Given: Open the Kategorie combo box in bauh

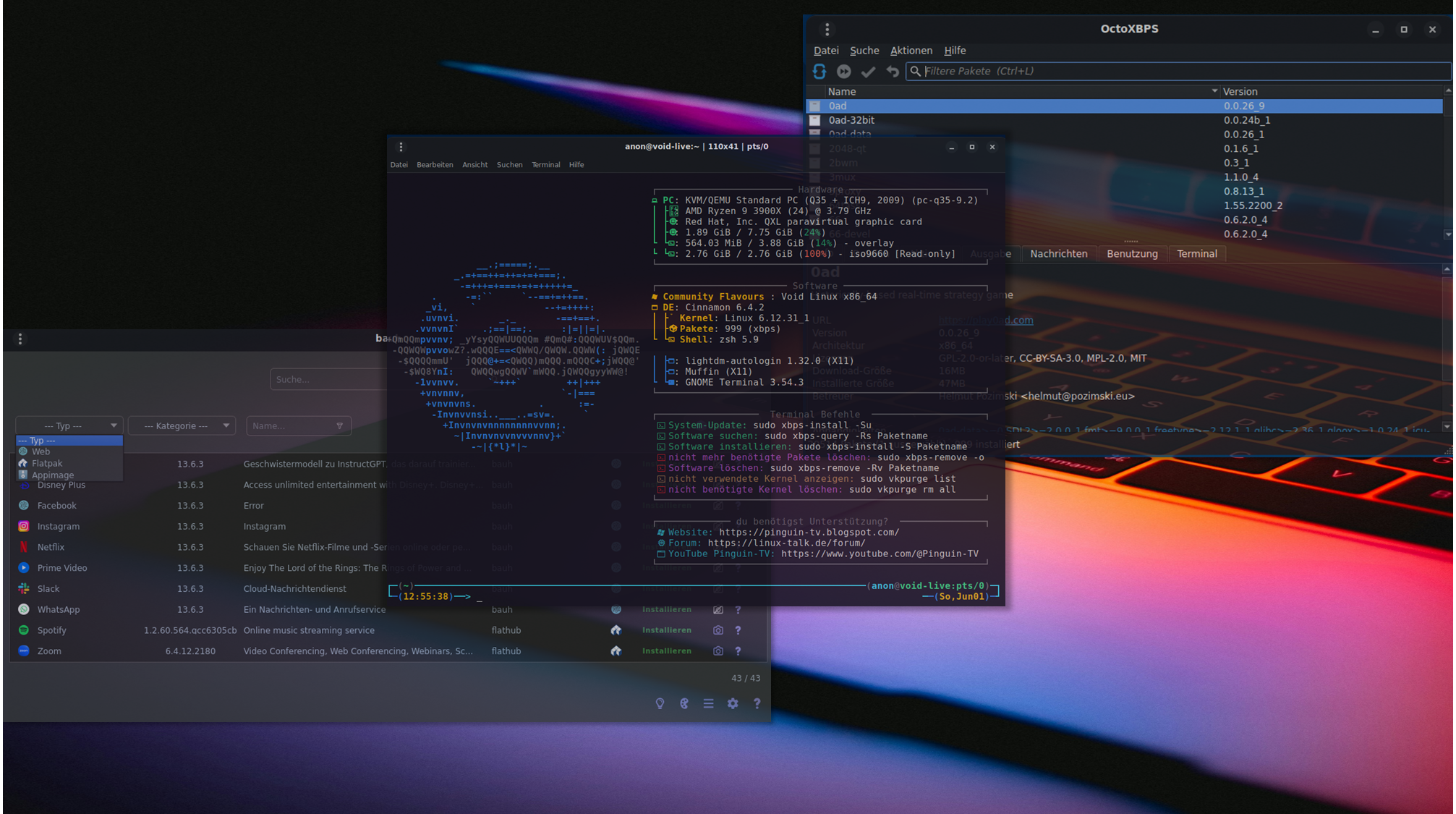Looking at the screenshot, I should 182,426.
